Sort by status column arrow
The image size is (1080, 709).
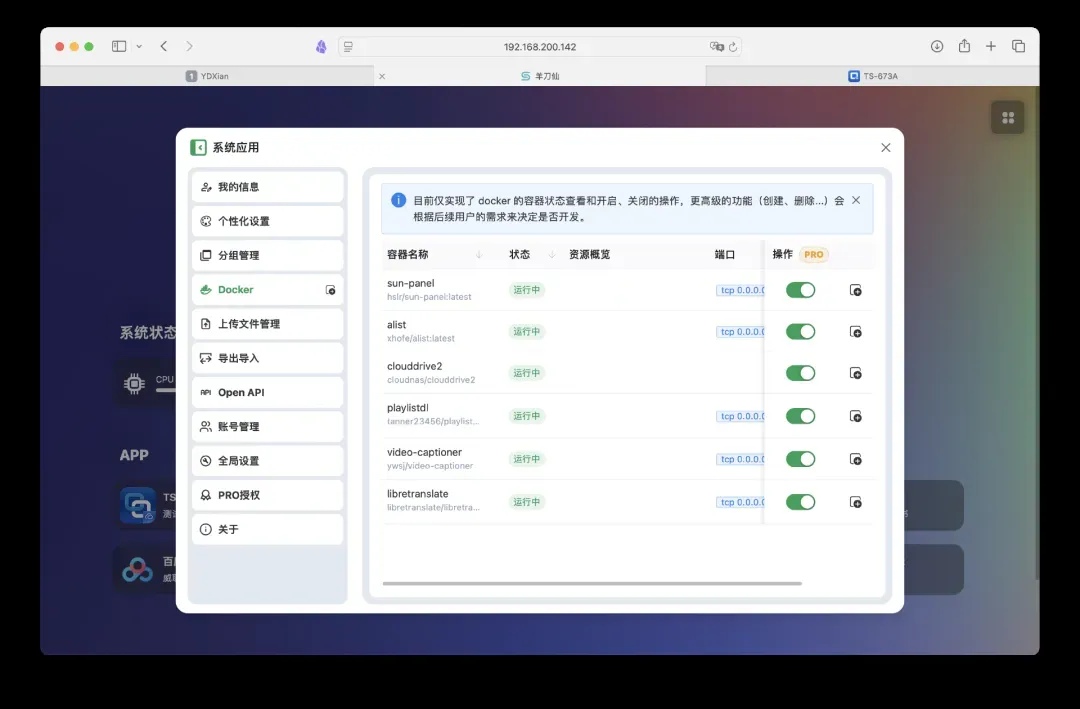(x=552, y=255)
